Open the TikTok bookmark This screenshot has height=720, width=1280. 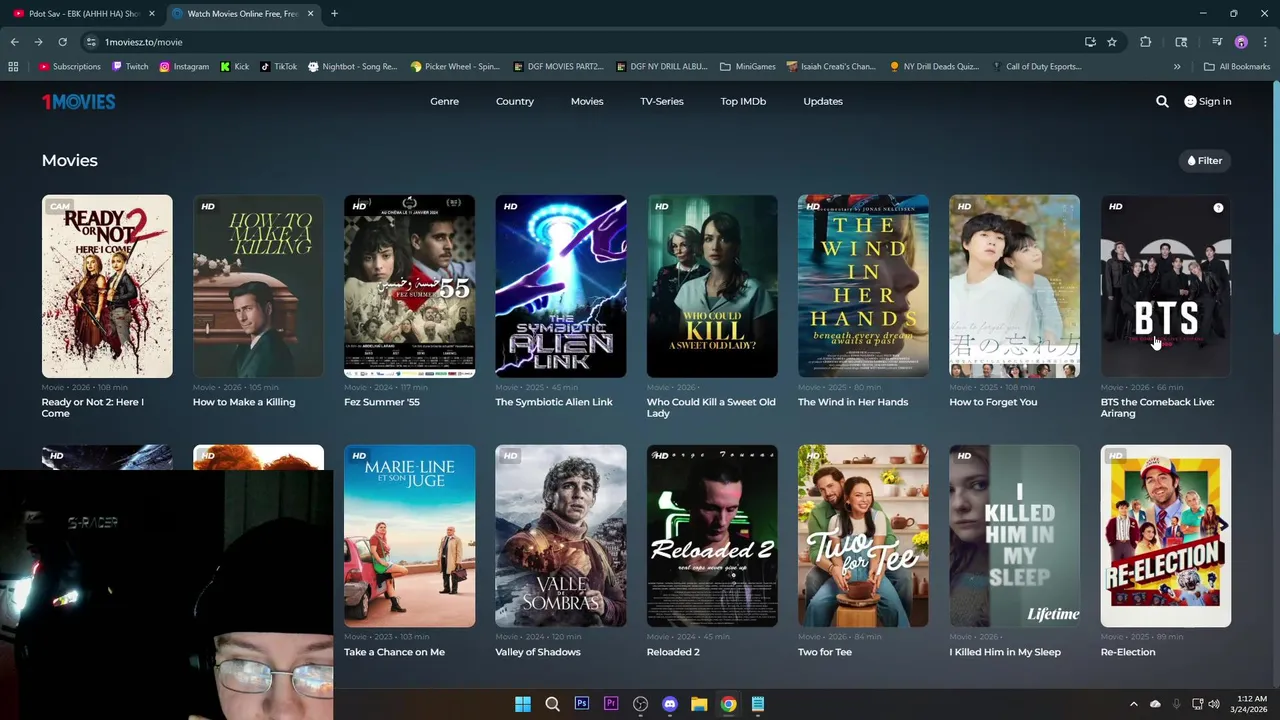click(x=279, y=67)
